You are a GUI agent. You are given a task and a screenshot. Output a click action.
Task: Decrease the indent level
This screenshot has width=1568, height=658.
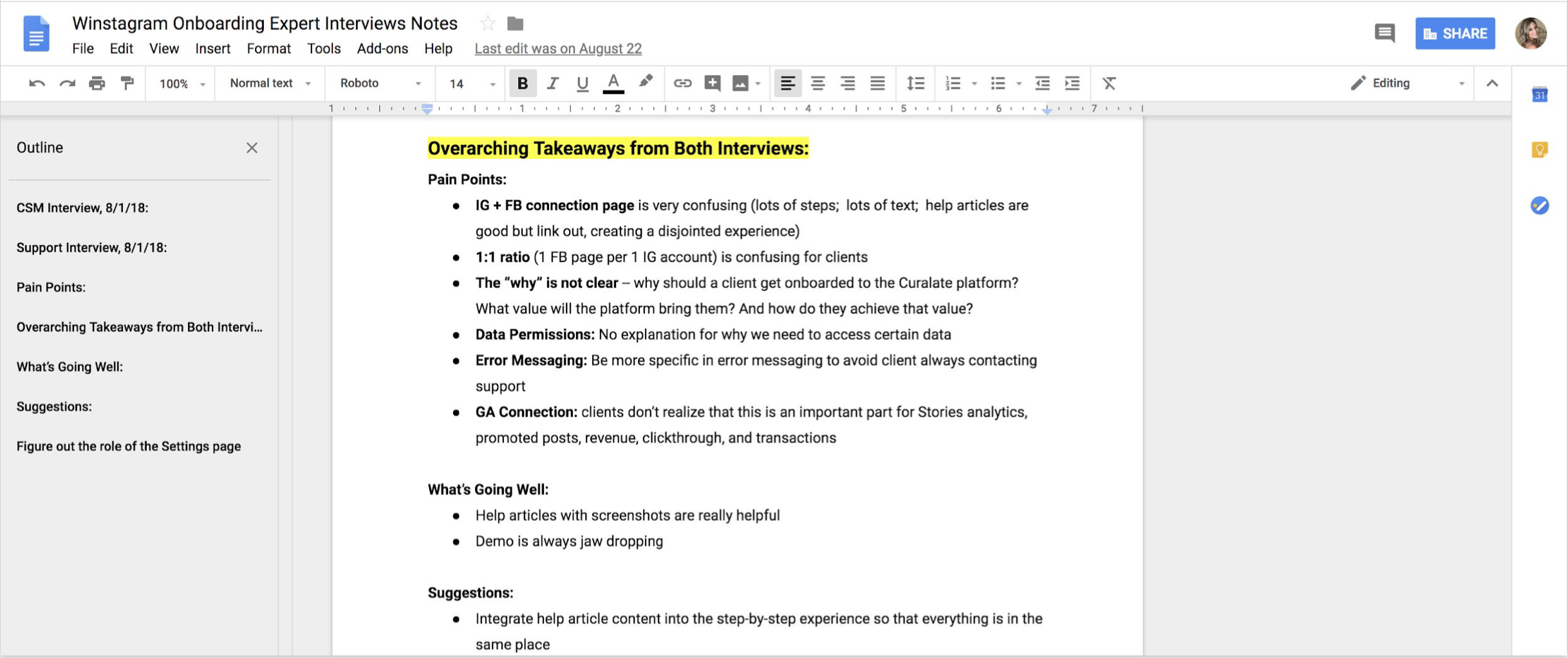click(1042, 83)
